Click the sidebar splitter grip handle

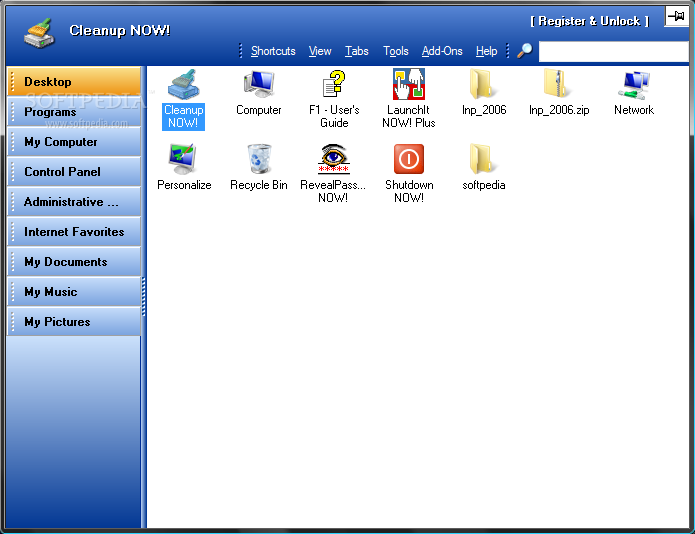pos(143,296)
